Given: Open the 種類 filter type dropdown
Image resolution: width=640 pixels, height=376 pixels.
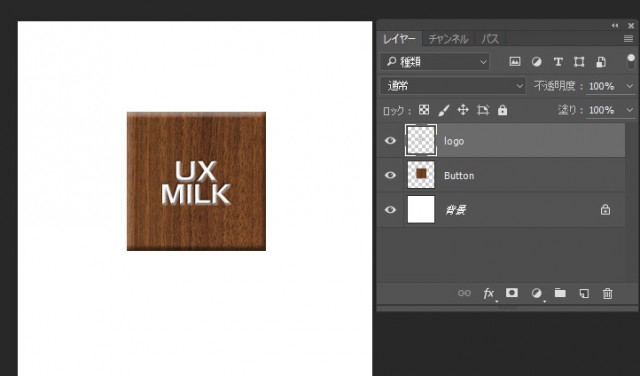Looking at the screenshot, I should (435, 62).
